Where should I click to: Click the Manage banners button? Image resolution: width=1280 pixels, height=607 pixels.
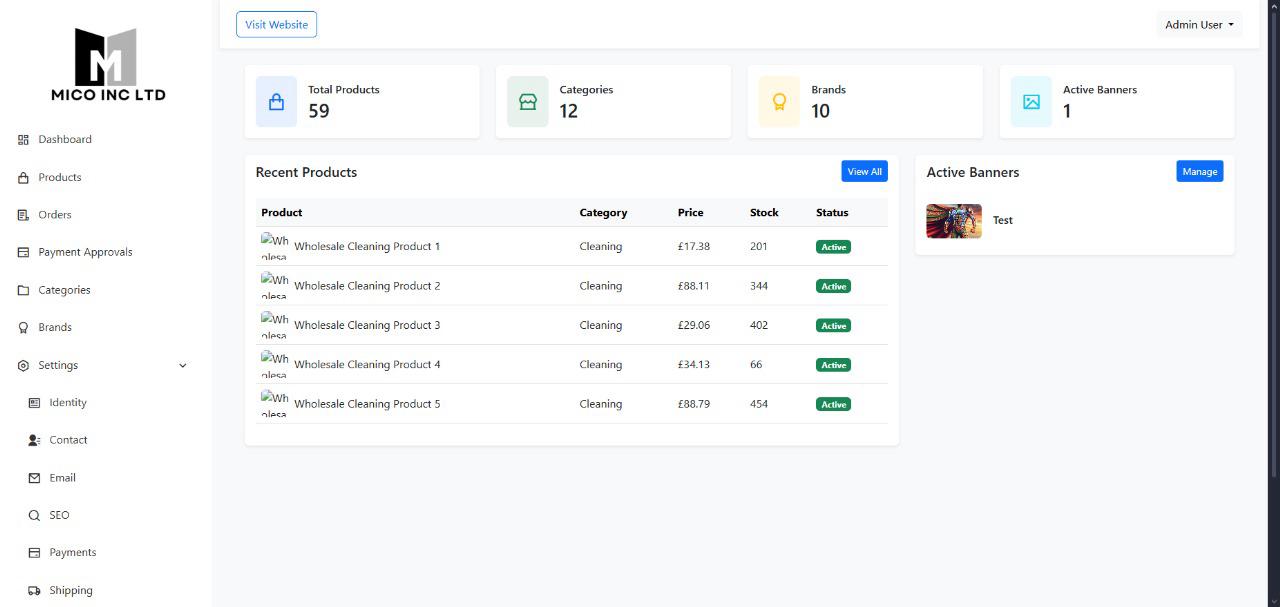point(1199,172)
